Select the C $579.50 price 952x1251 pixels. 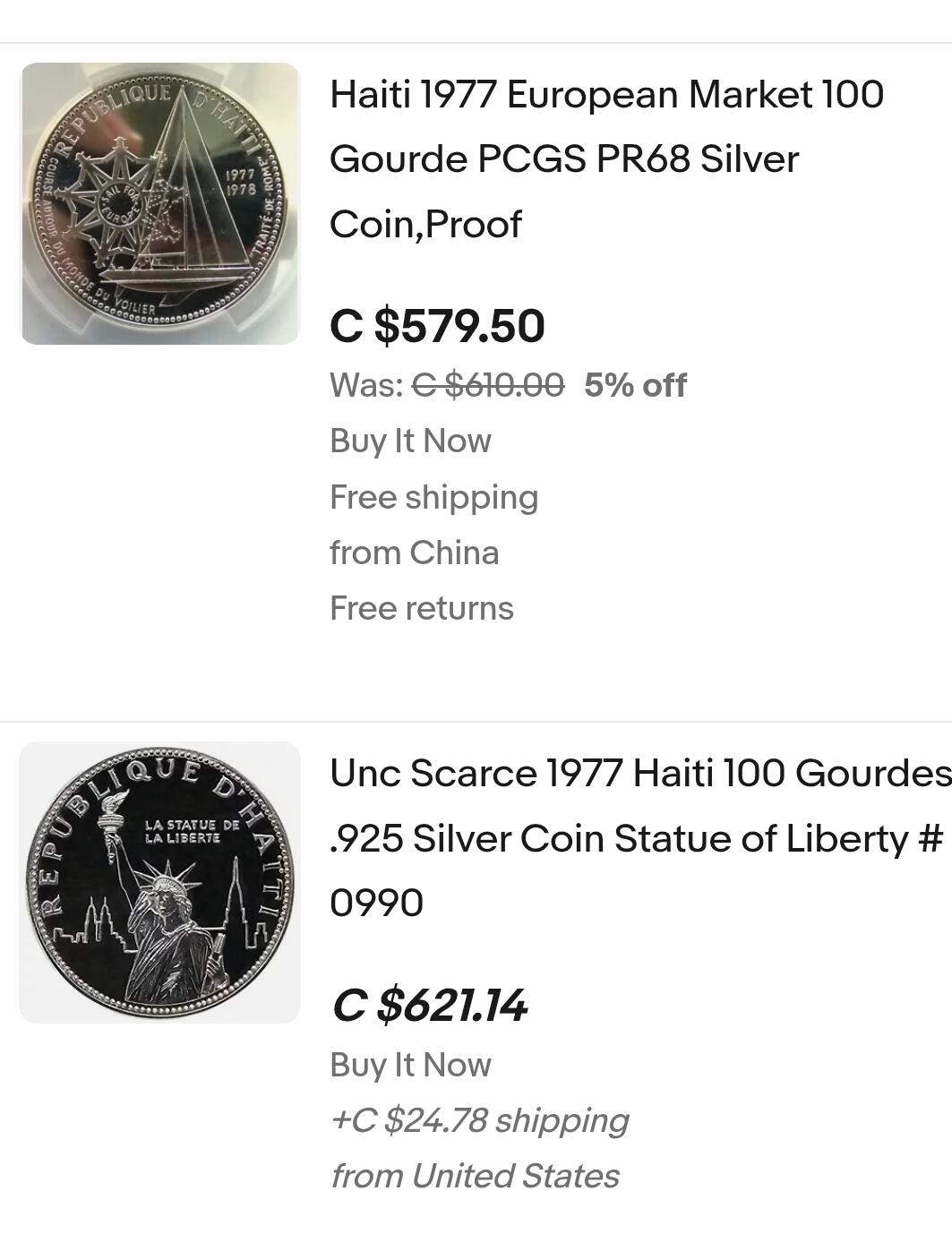coord(437,326)
